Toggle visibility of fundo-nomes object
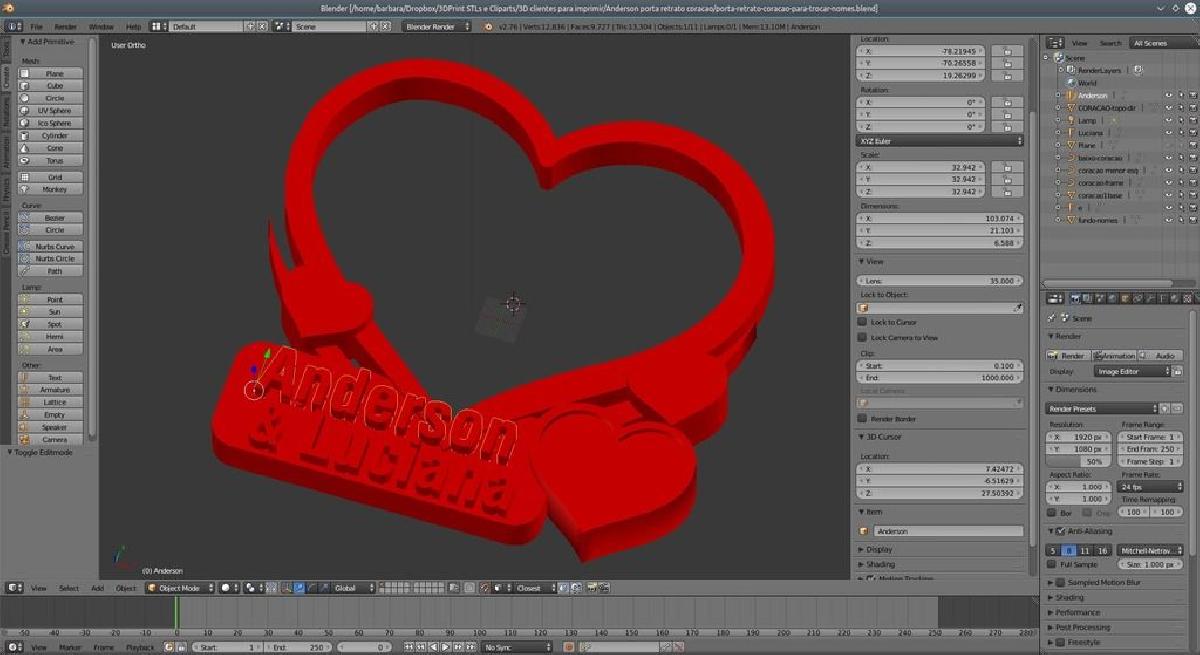 click(1168, 220)
